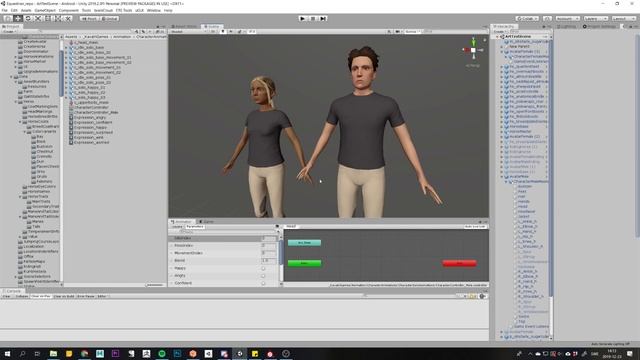Select the Layers tab in Animator
Screen dimensions: 640x360
[x=177, y=227]
